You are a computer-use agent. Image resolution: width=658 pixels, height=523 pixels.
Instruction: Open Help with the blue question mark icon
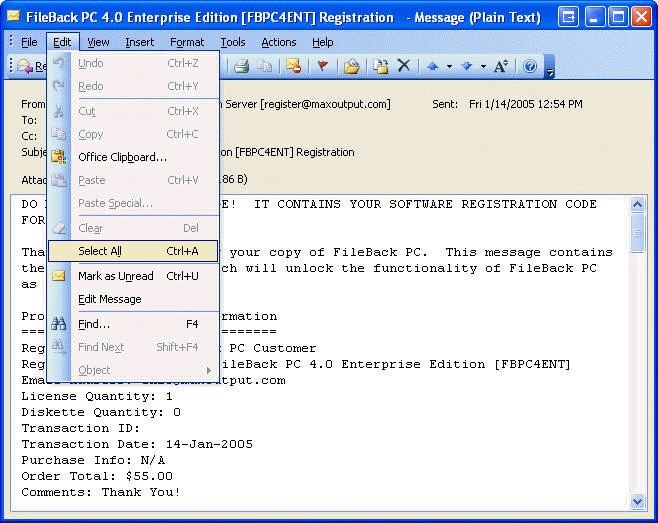(530, 66)
